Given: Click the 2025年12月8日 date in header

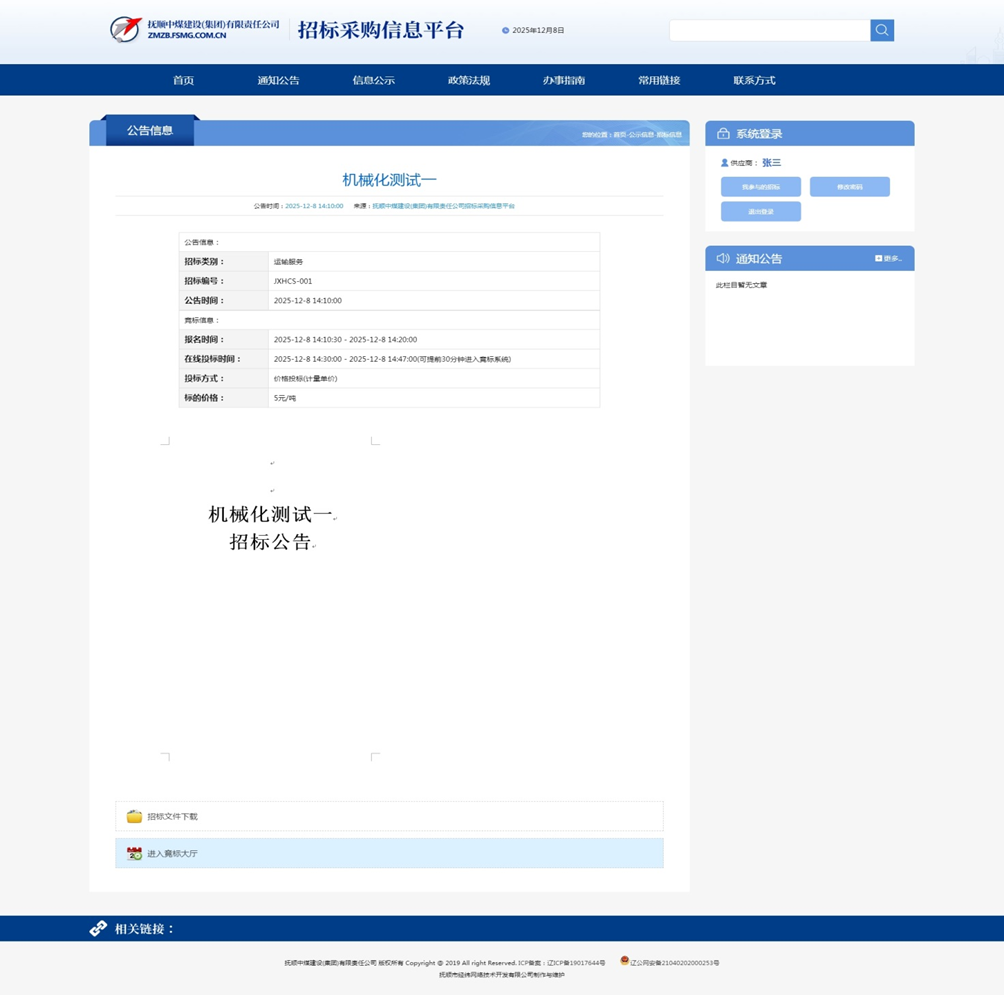Looking at the screenshot, I should [538, 30].
